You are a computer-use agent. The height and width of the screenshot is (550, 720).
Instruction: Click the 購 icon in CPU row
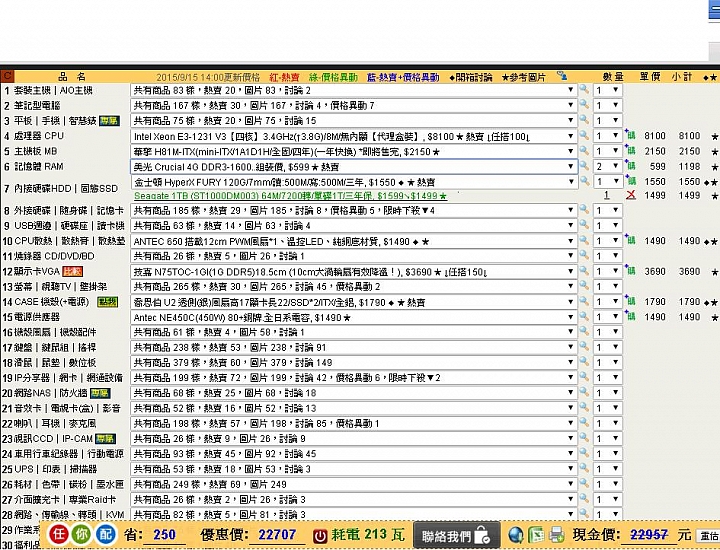pos(630,135)
